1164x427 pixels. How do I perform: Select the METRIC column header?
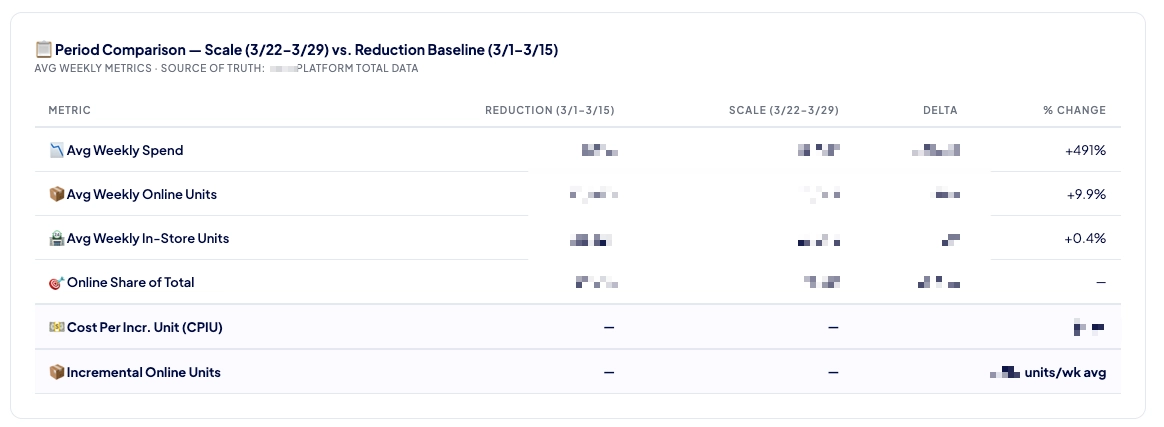pos(70,110)
